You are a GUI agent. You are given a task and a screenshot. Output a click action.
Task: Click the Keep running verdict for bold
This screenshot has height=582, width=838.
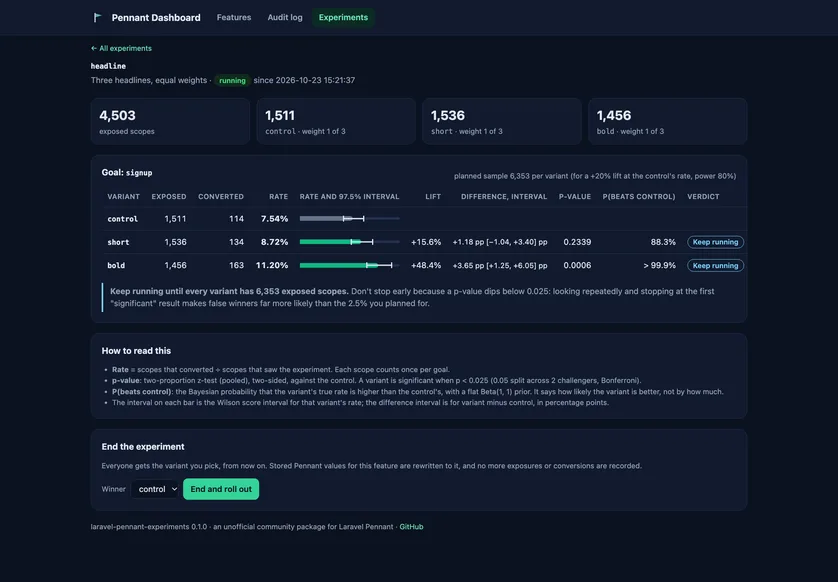click(x=715, y=266)
